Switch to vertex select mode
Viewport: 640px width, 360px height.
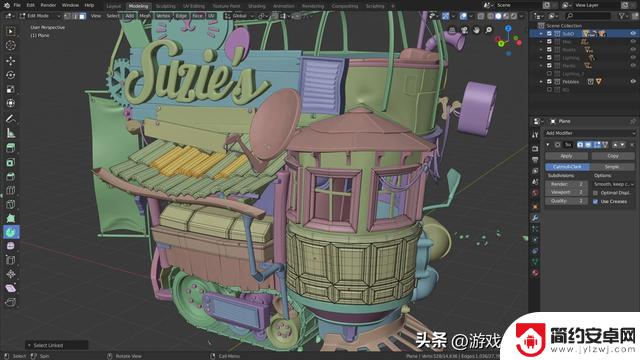pyautogui.click(x=67, y=16)
